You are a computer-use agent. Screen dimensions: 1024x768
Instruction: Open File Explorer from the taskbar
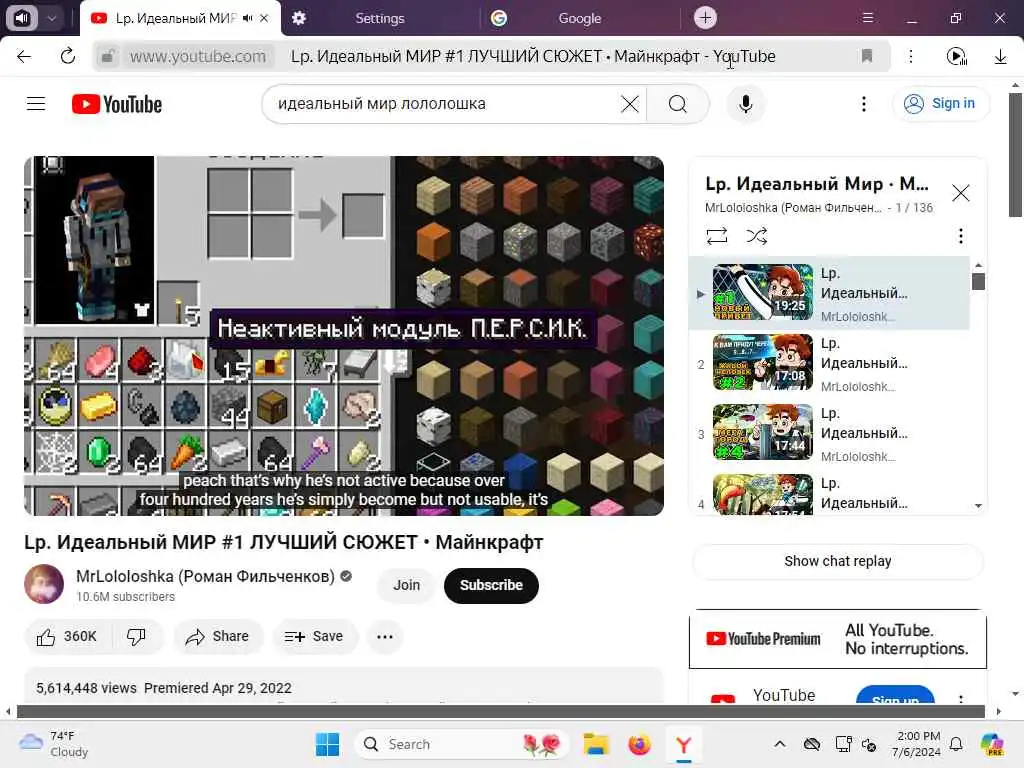(596, 744)
